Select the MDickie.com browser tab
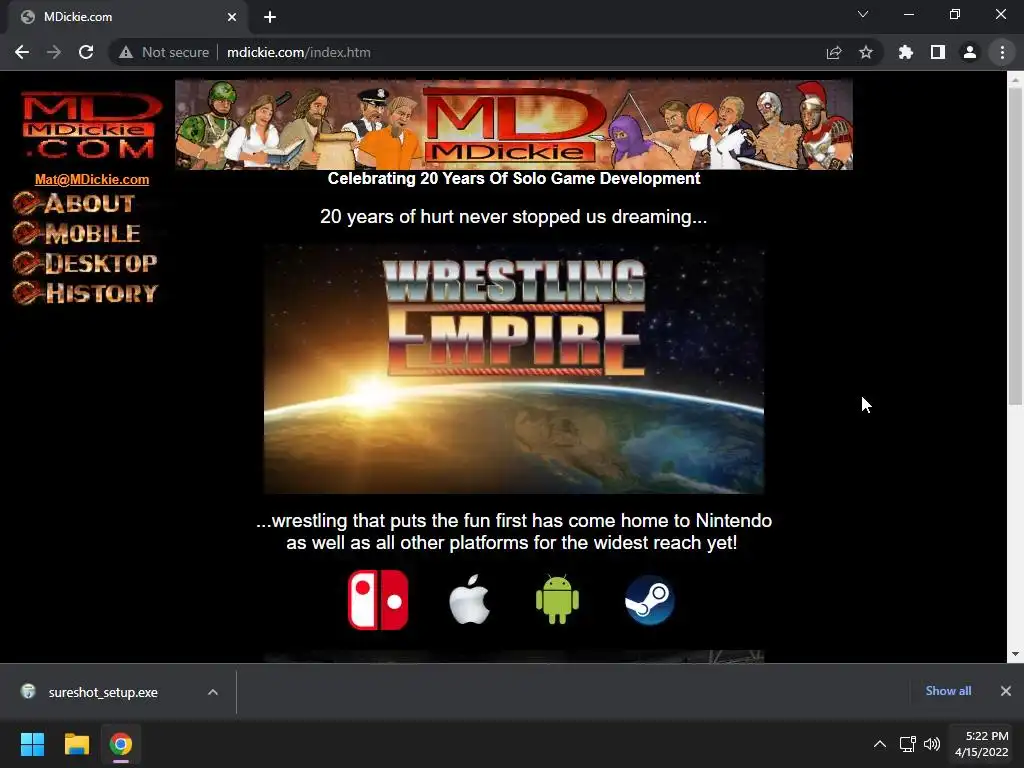 click(x=127, y=17)
